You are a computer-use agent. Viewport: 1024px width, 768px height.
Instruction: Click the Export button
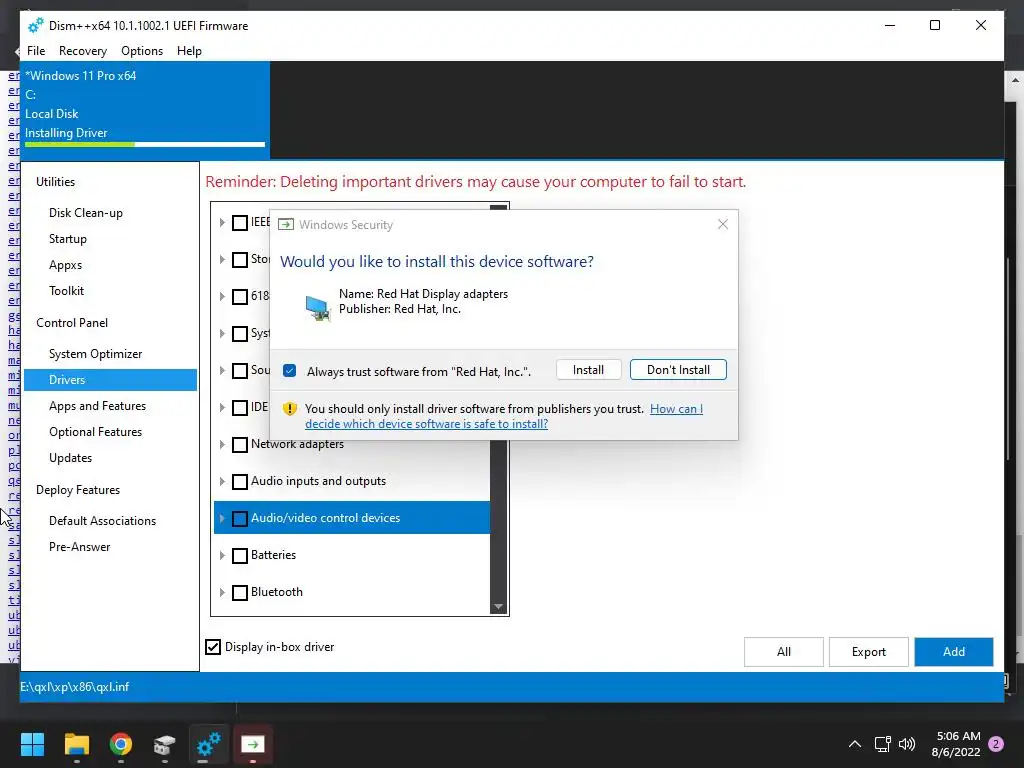point(869,652)
